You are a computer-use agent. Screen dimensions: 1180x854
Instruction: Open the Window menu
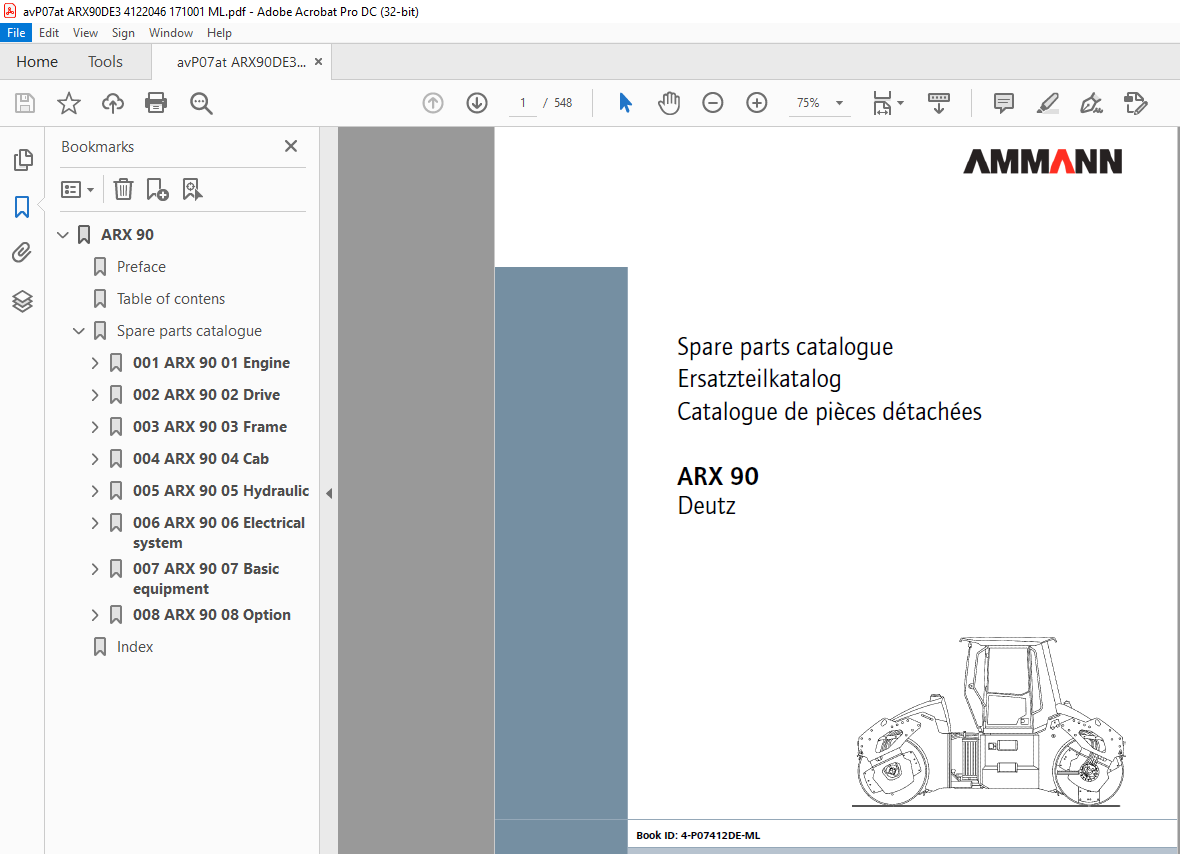coord(171,33)
